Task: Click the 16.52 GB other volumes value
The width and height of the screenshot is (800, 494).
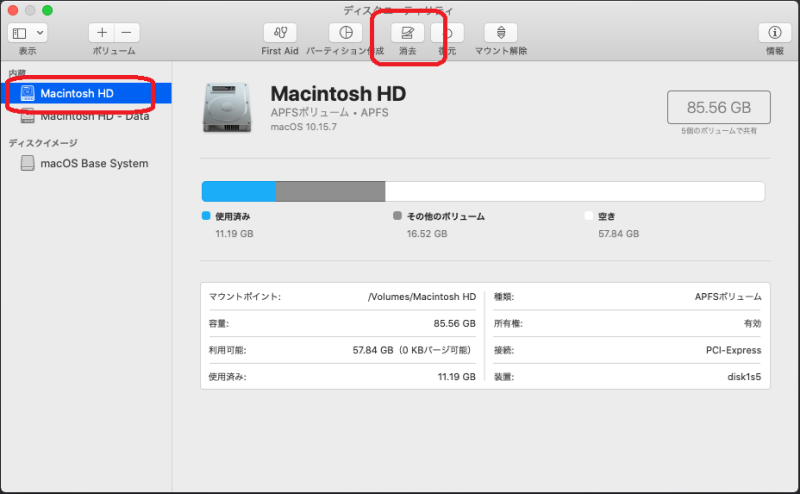Action: 427,234
